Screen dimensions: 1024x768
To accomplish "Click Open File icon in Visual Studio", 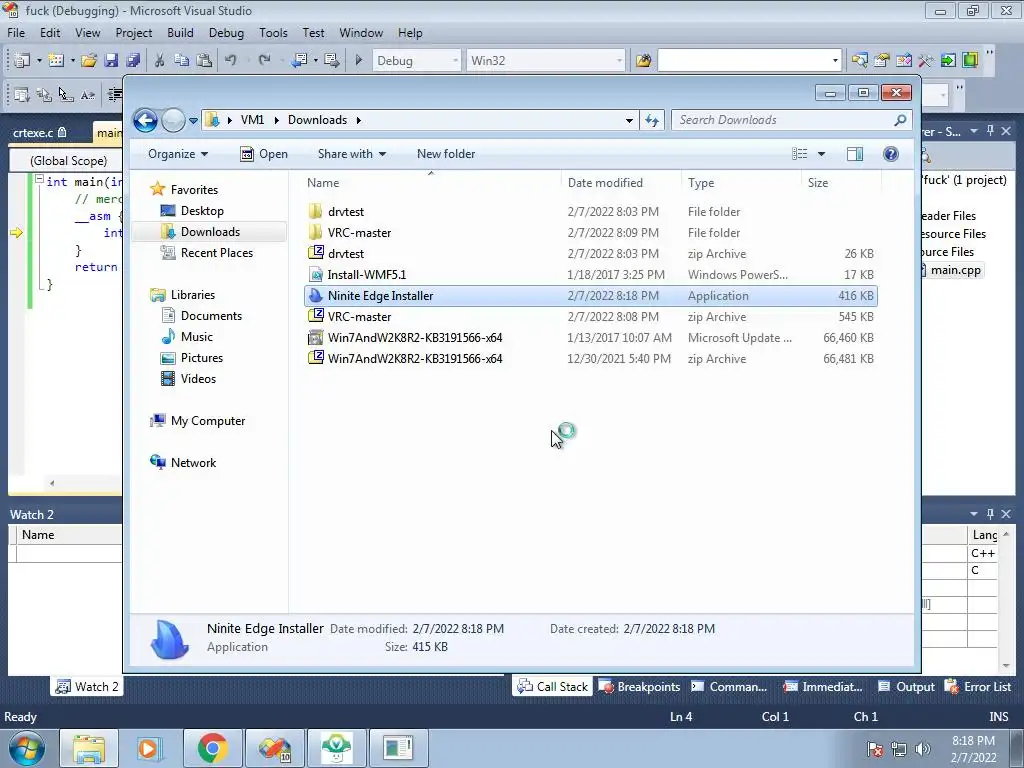I will click(x=89, y=61).
